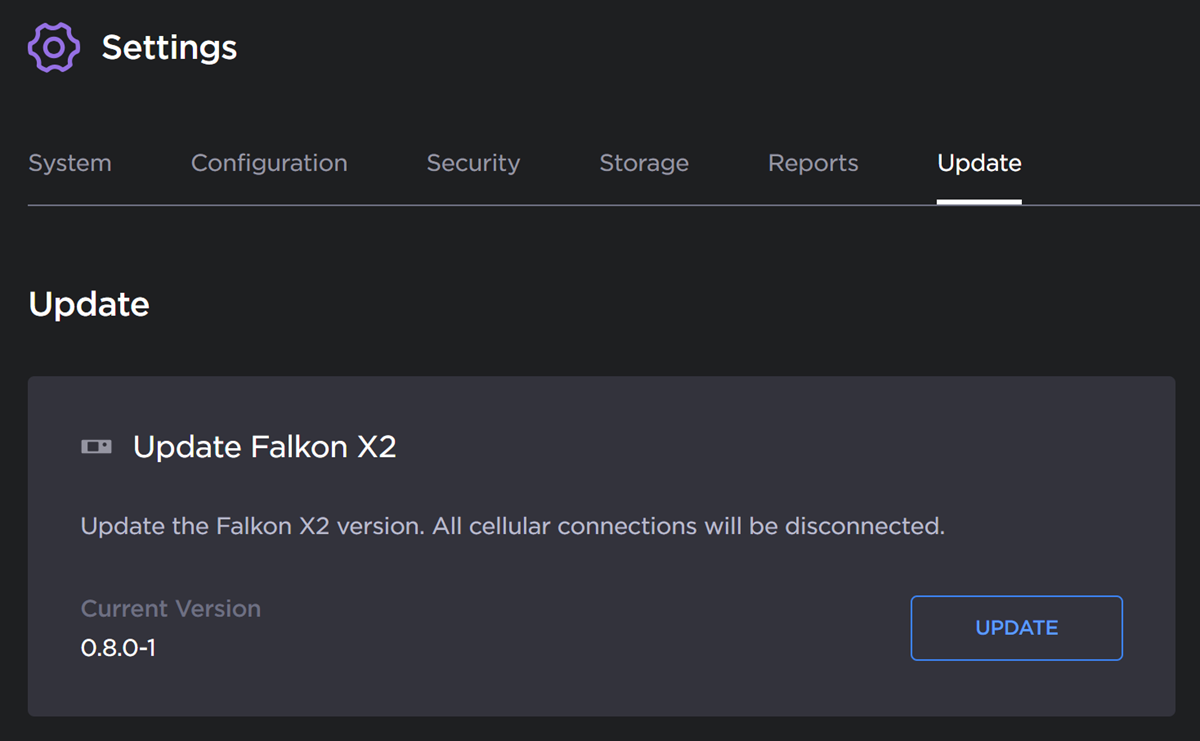
Task: Select the currently active Update tab
Action: (x=978, y=163)
